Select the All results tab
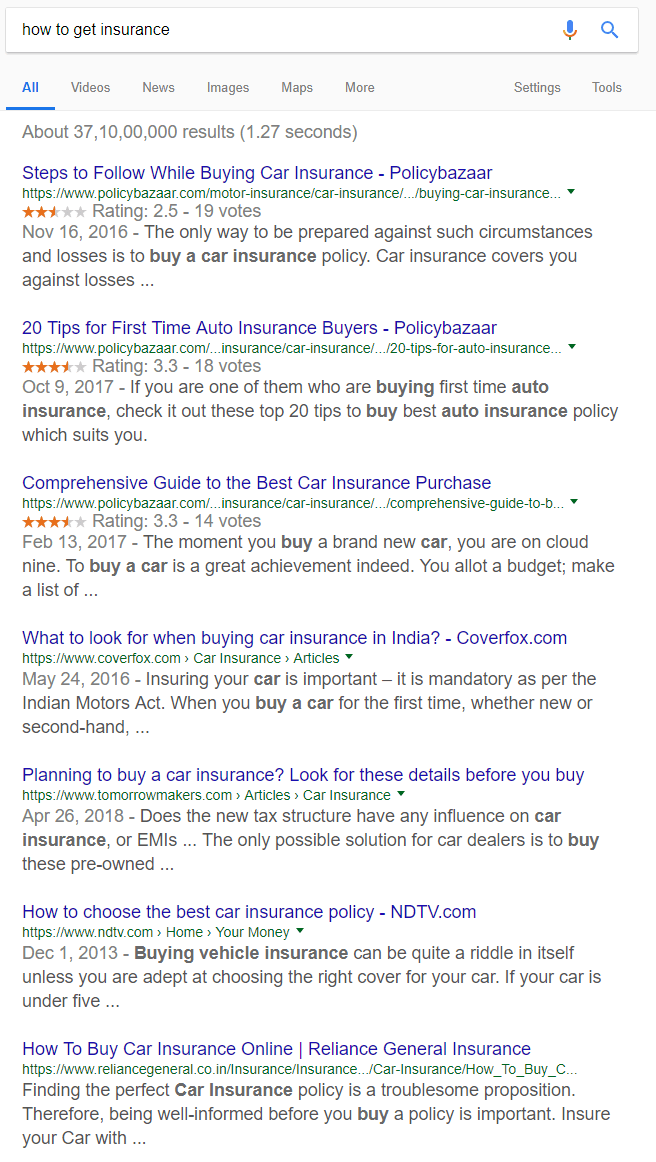 tap(30, 88)
